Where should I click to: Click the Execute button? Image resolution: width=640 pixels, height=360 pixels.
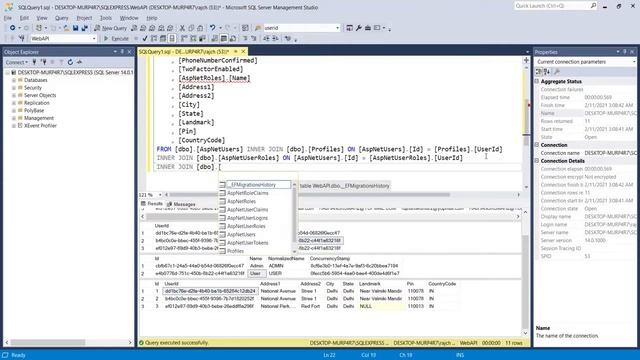(x=116, y=38)
